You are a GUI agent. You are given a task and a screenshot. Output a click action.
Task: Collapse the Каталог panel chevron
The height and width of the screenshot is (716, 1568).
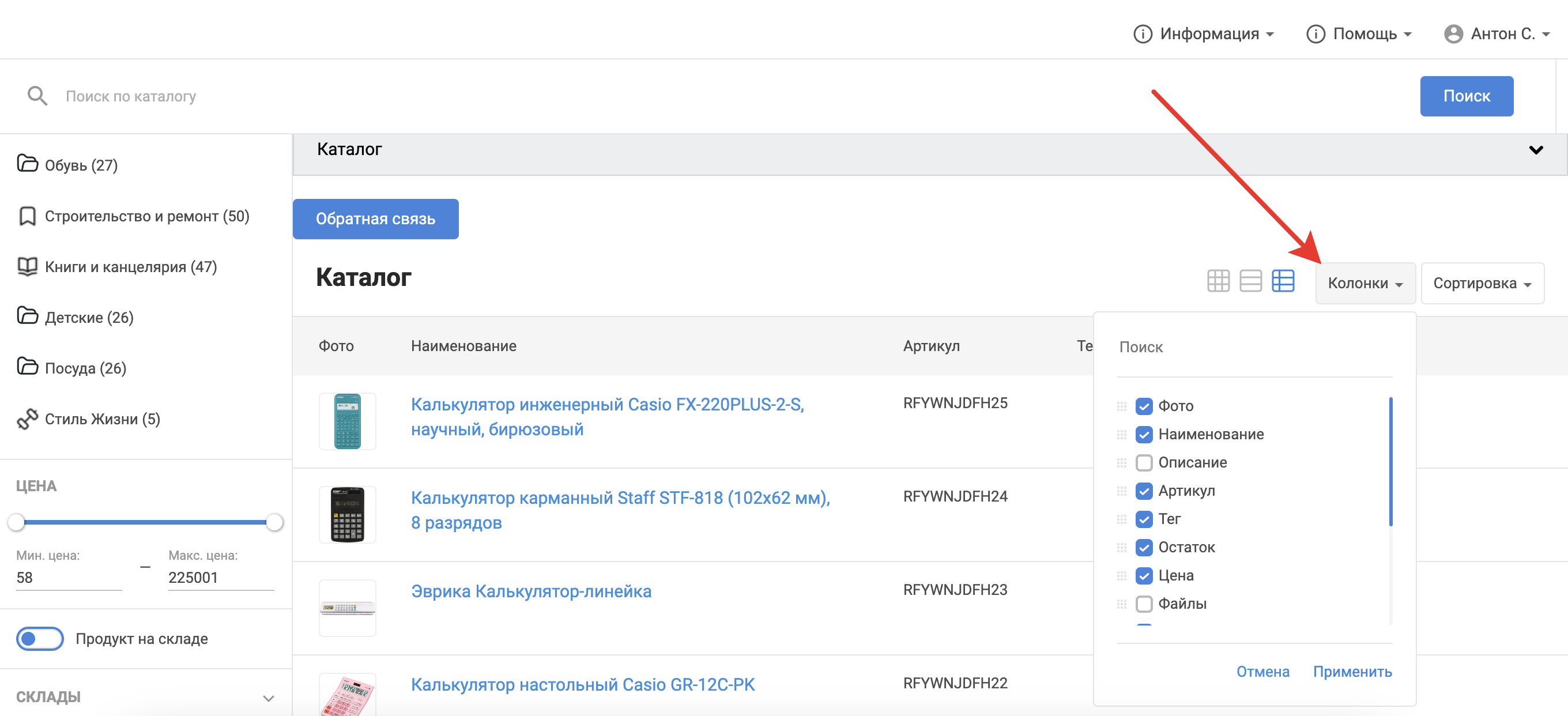tap(1536, 150)
